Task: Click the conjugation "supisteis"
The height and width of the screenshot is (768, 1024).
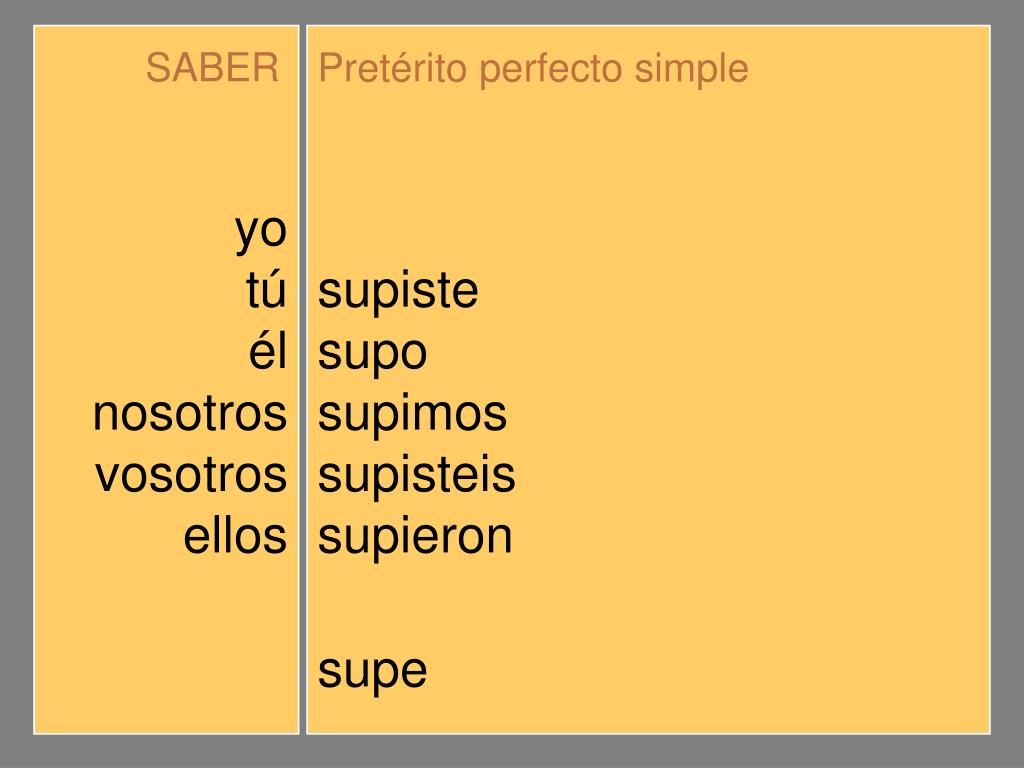Action: [x=417, y=475]
